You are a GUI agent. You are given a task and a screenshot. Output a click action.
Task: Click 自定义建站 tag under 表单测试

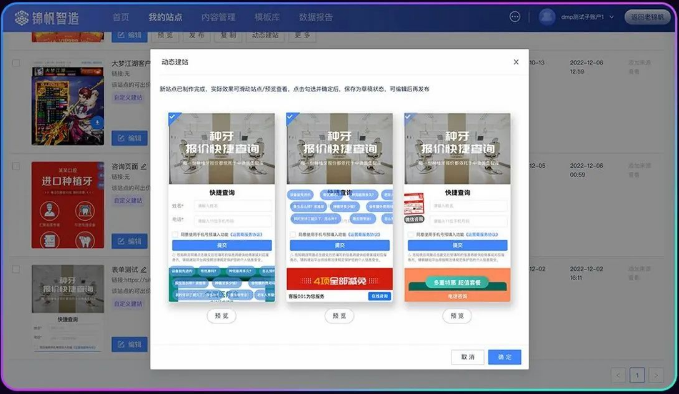pos(128,304)
